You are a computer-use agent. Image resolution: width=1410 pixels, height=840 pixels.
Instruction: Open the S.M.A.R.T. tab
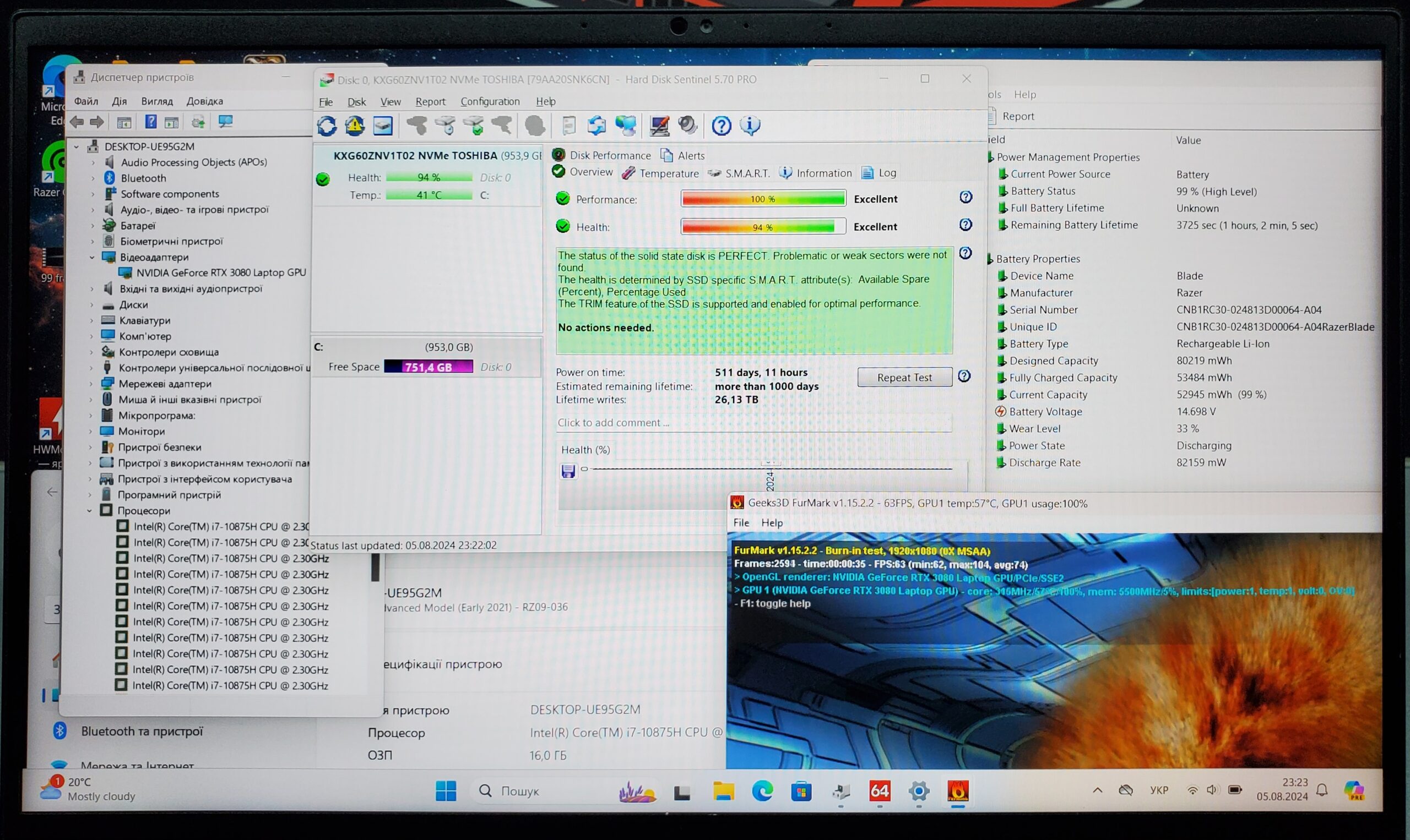pyautogui.click(x=747, y=173)
